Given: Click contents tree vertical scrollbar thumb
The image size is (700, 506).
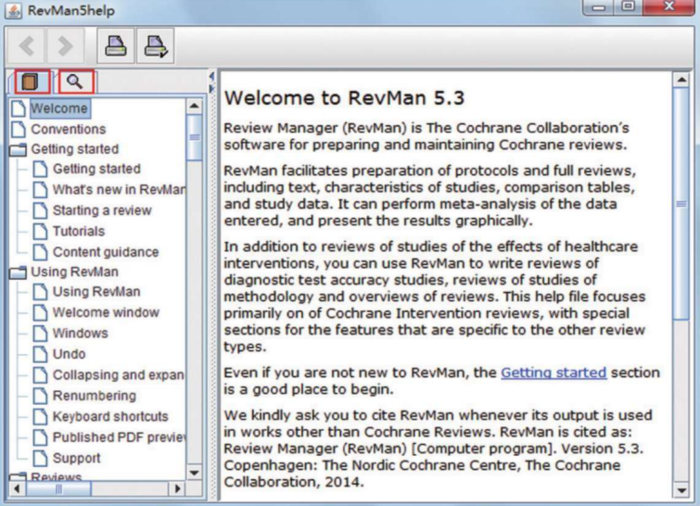Looking at the screenshot, I should click(194, 138).
